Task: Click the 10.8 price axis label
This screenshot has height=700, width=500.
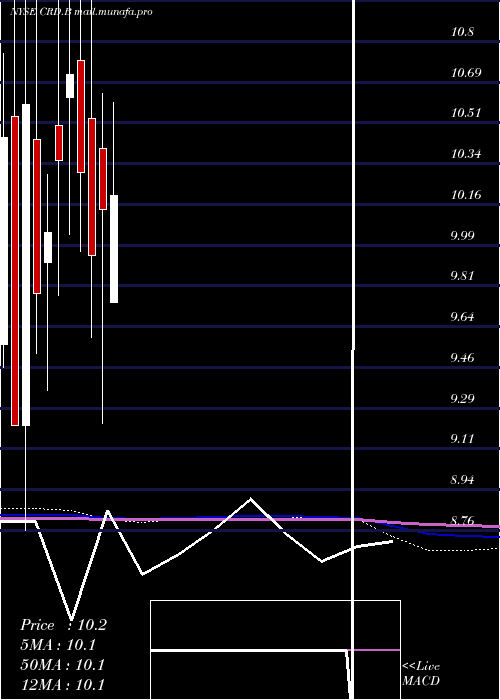Action: click(463, 32)
